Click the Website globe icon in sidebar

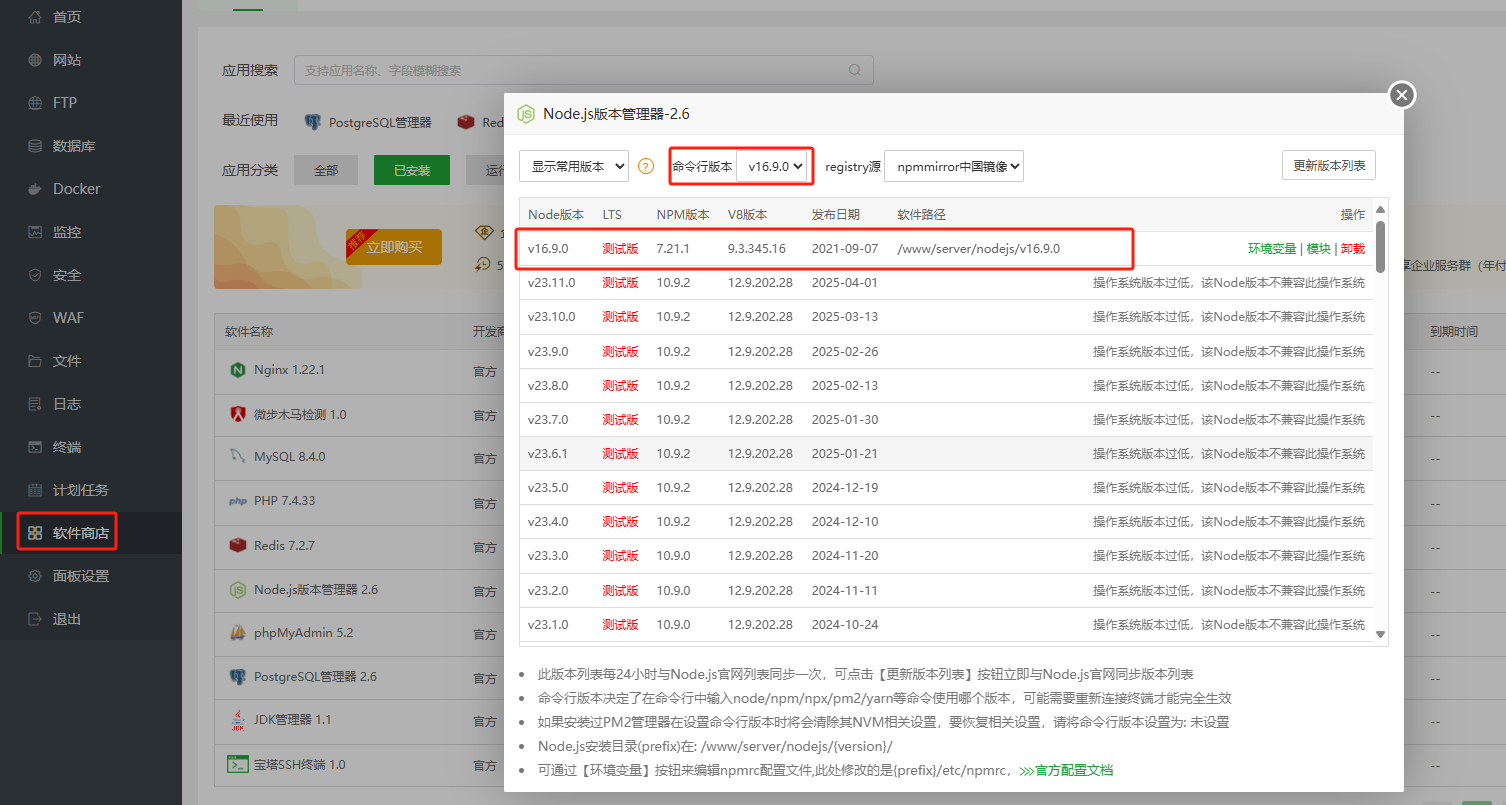pos(35,60)
